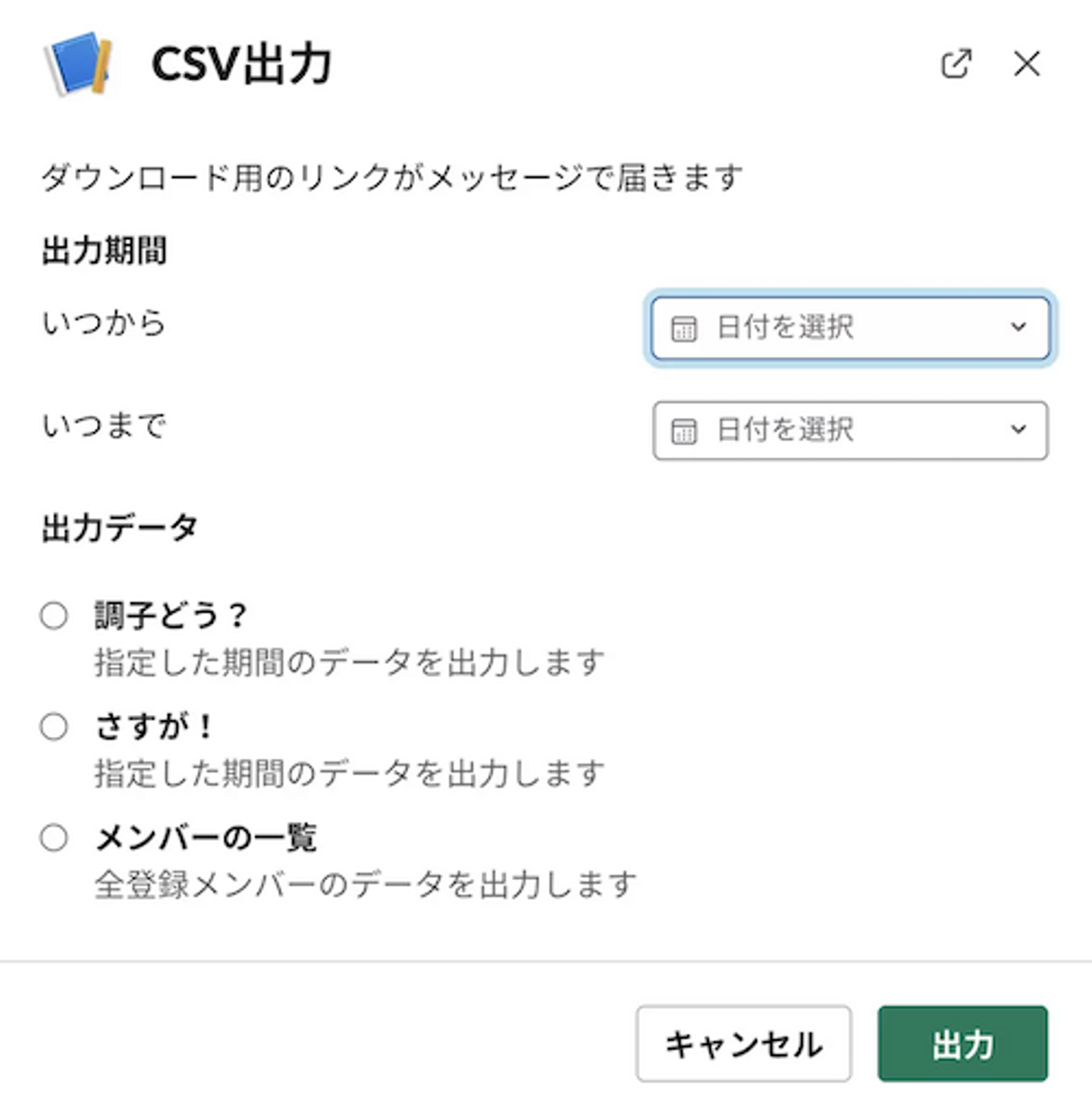Click the CSV出力 dialog title

[241, 64]
